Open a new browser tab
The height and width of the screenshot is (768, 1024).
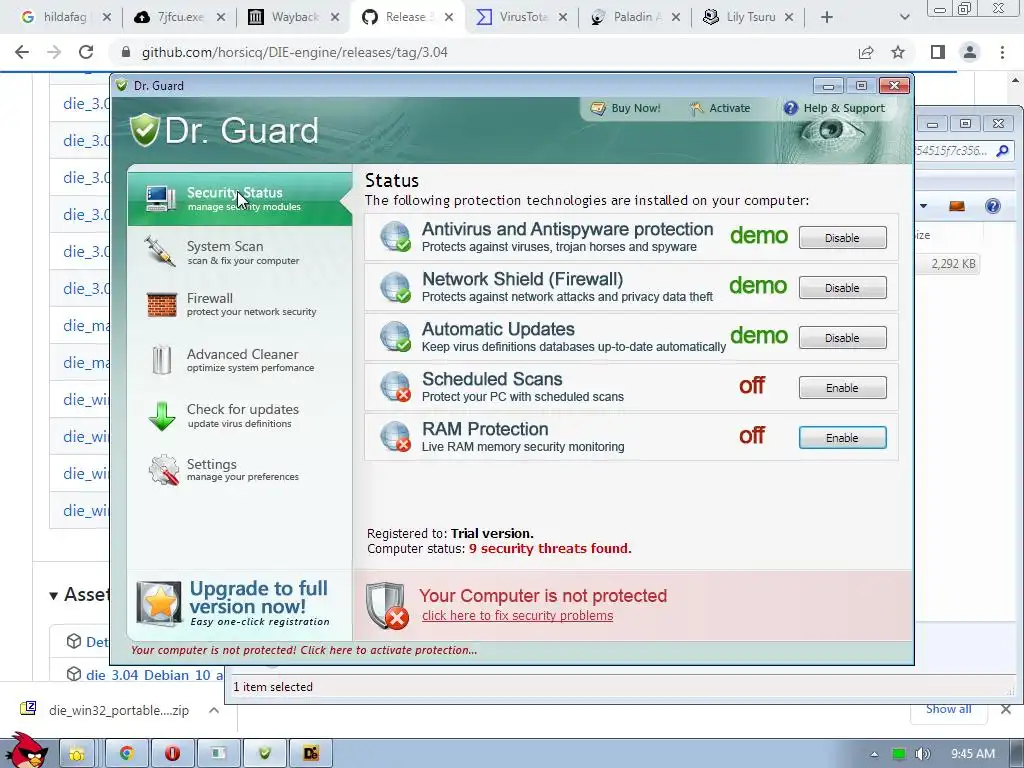coord(827,17)
